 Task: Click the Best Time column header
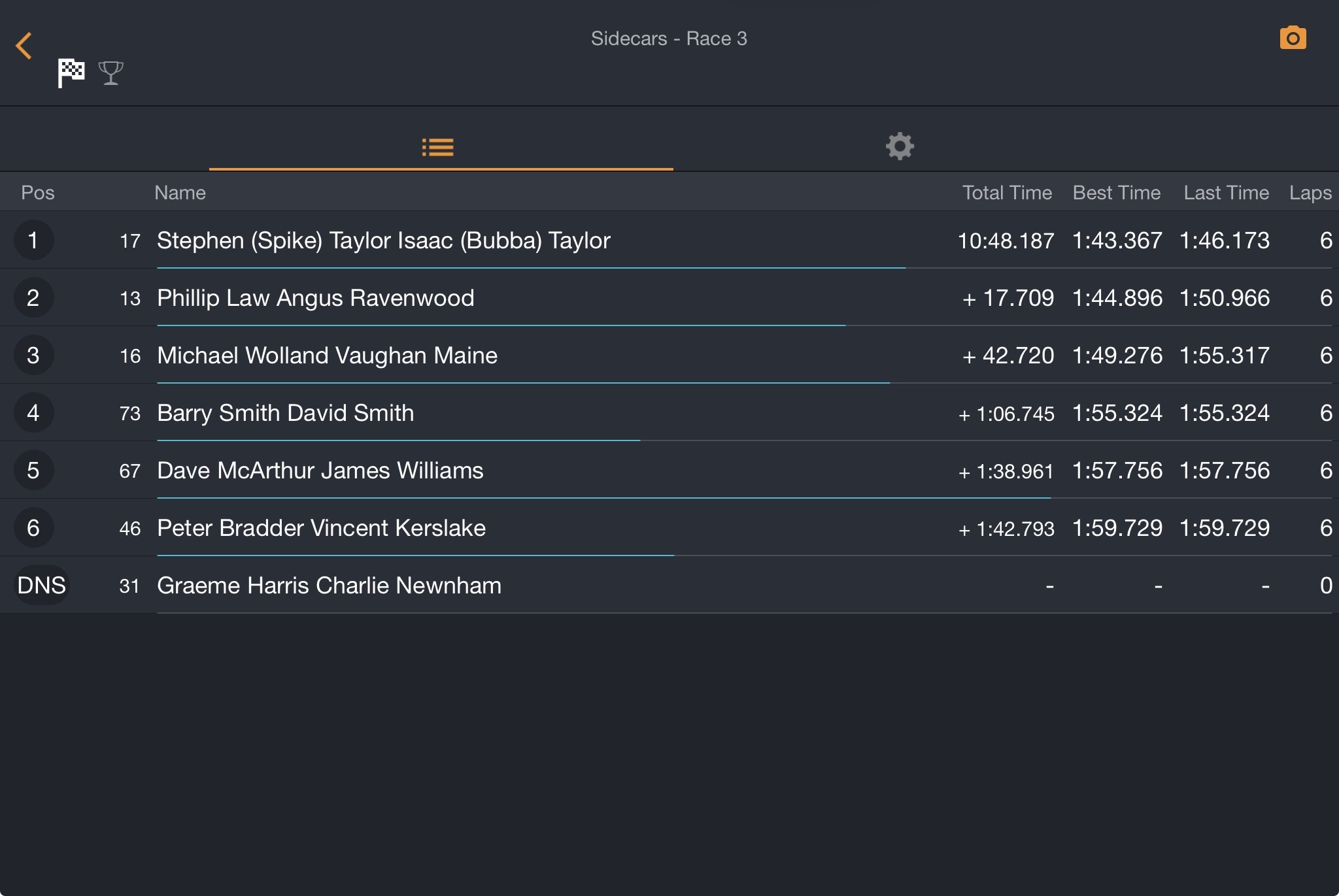pos(1117,193)
